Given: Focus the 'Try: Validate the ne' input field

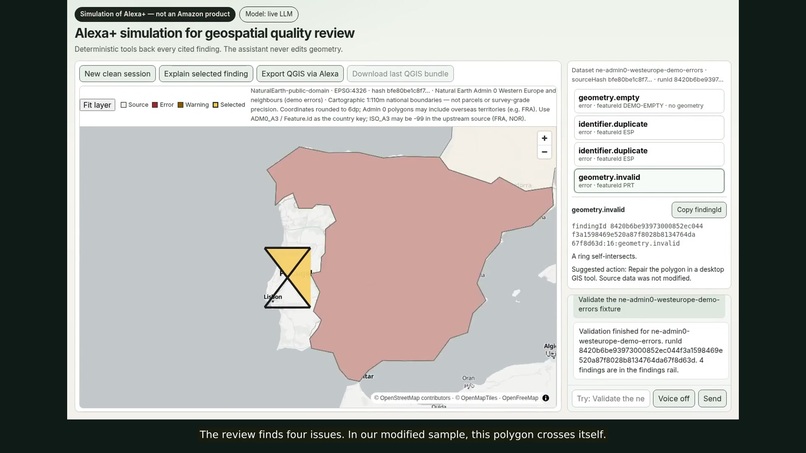Looking at the screenshot, I should click(x=611, y=398).
